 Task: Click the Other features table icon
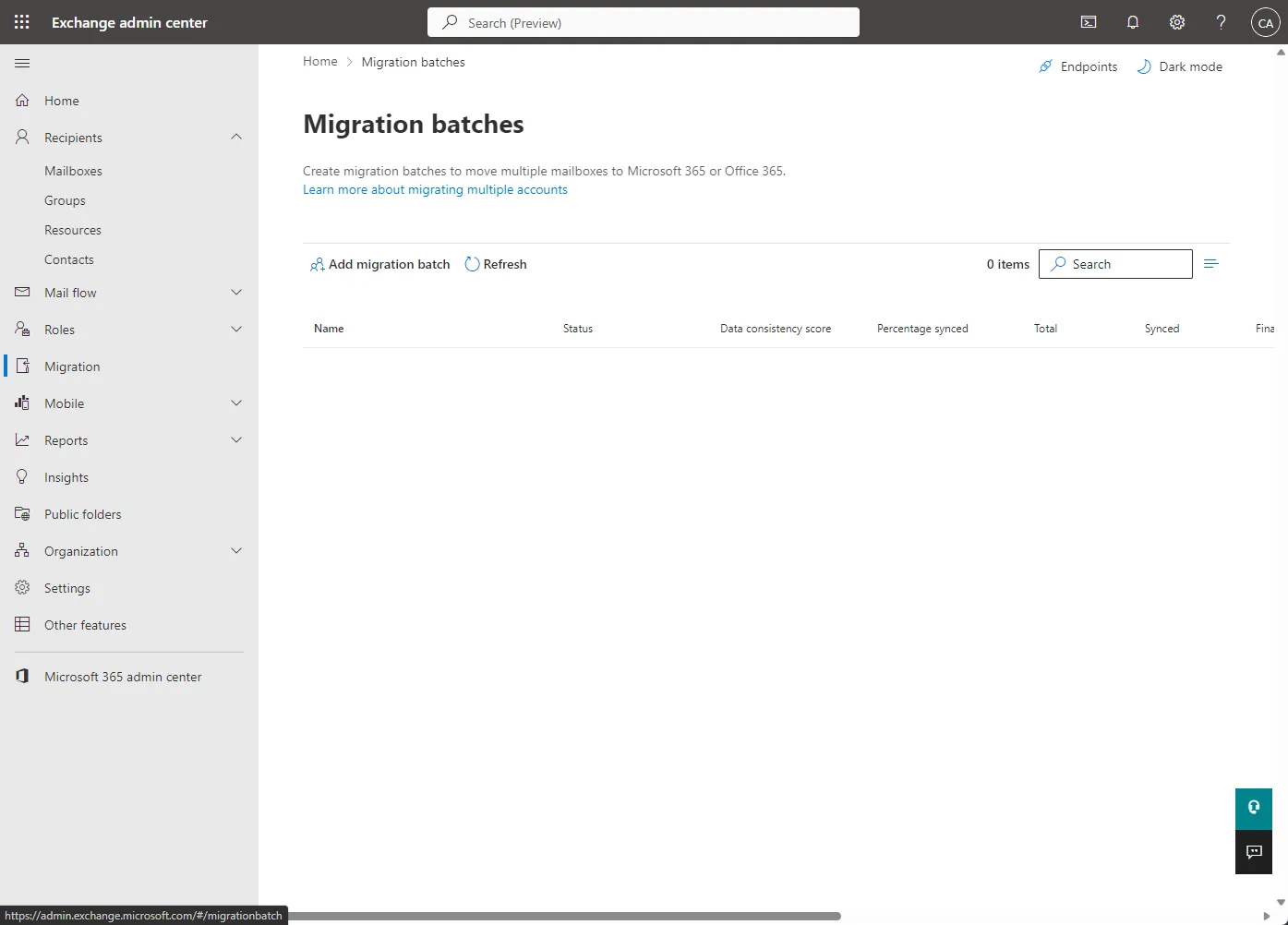(22, 624)
